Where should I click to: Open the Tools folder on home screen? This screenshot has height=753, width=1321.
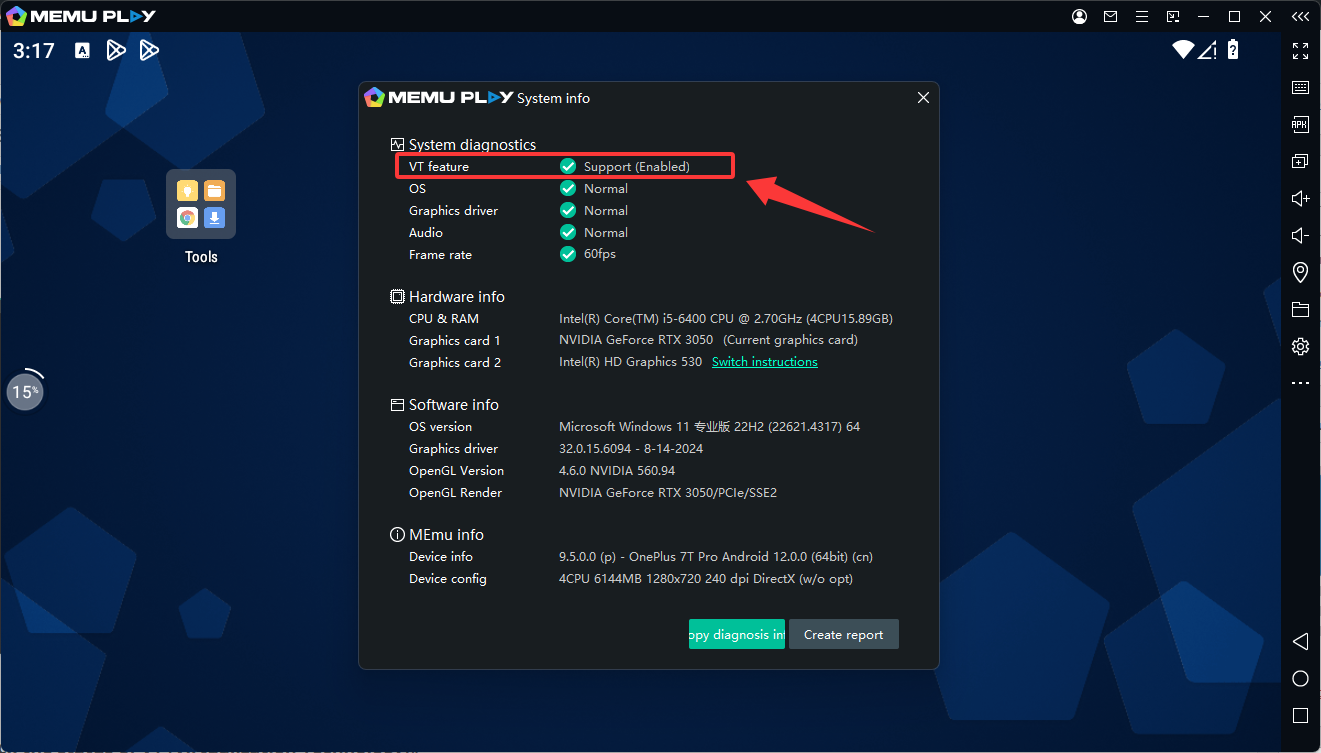pyautogui.click(x=201, y=204)
